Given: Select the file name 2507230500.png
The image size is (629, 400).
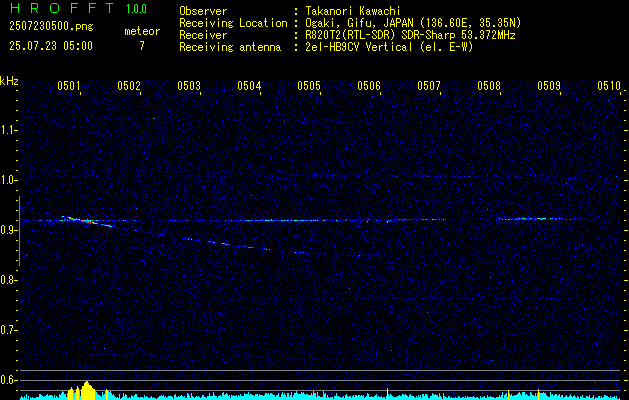Looking at the screenshot, I should coord(51,27).
